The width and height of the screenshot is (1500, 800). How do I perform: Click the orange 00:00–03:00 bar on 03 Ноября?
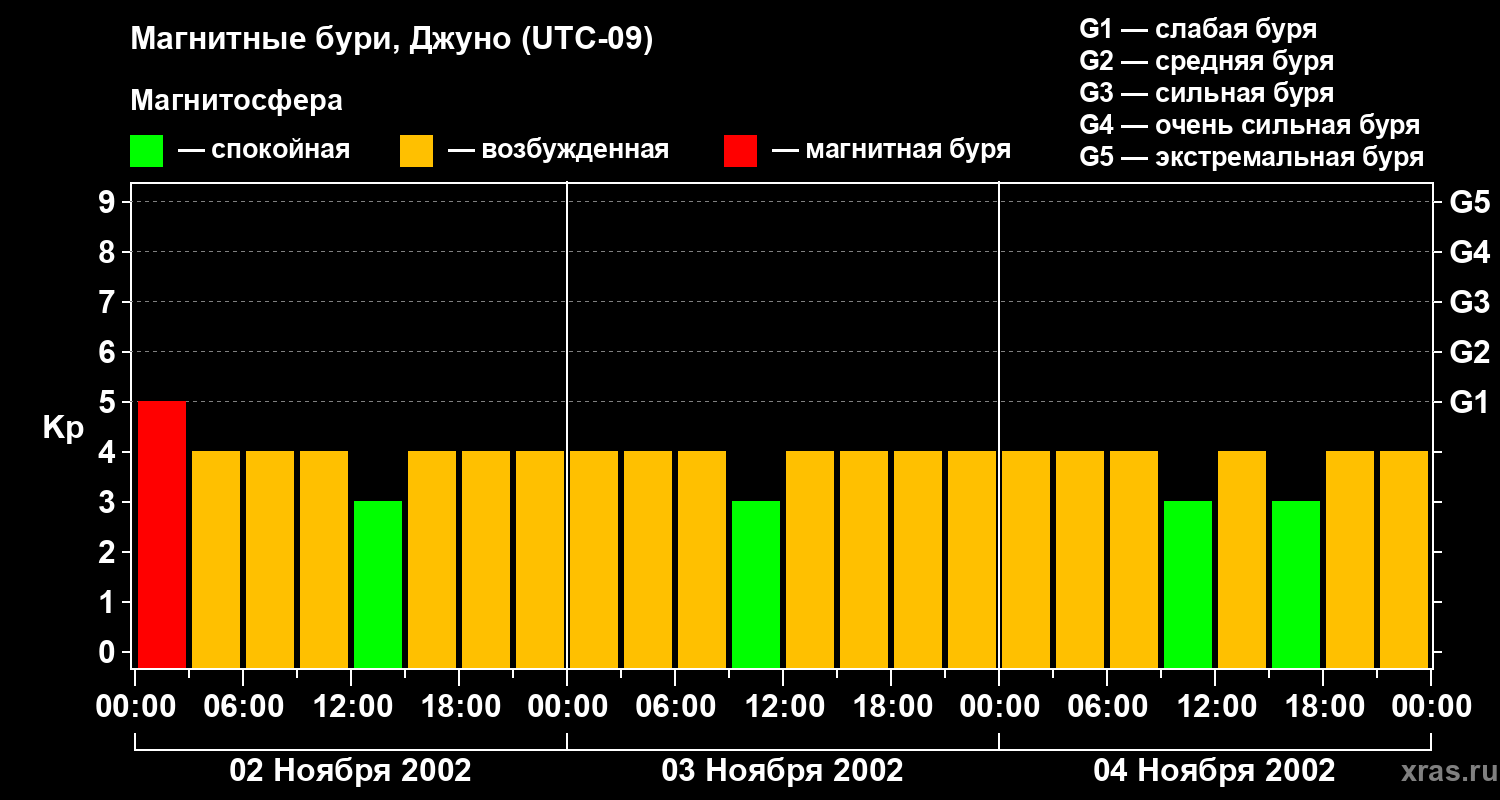click(x=594, y=559)
